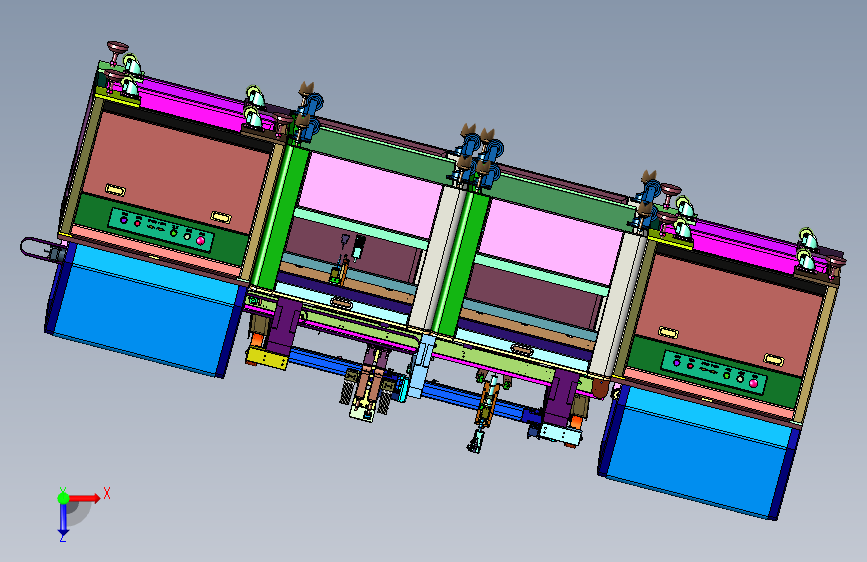Select the blue Z axis arrow on triad
867x562 pixels.
click(x=63, y=520)
